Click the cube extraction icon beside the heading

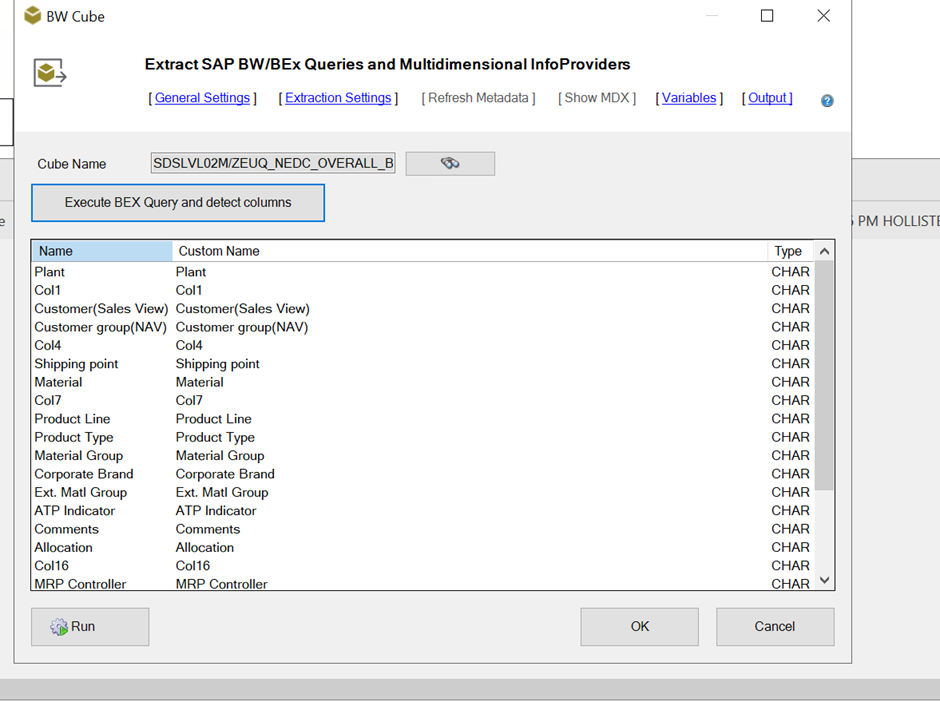point(50,73)
